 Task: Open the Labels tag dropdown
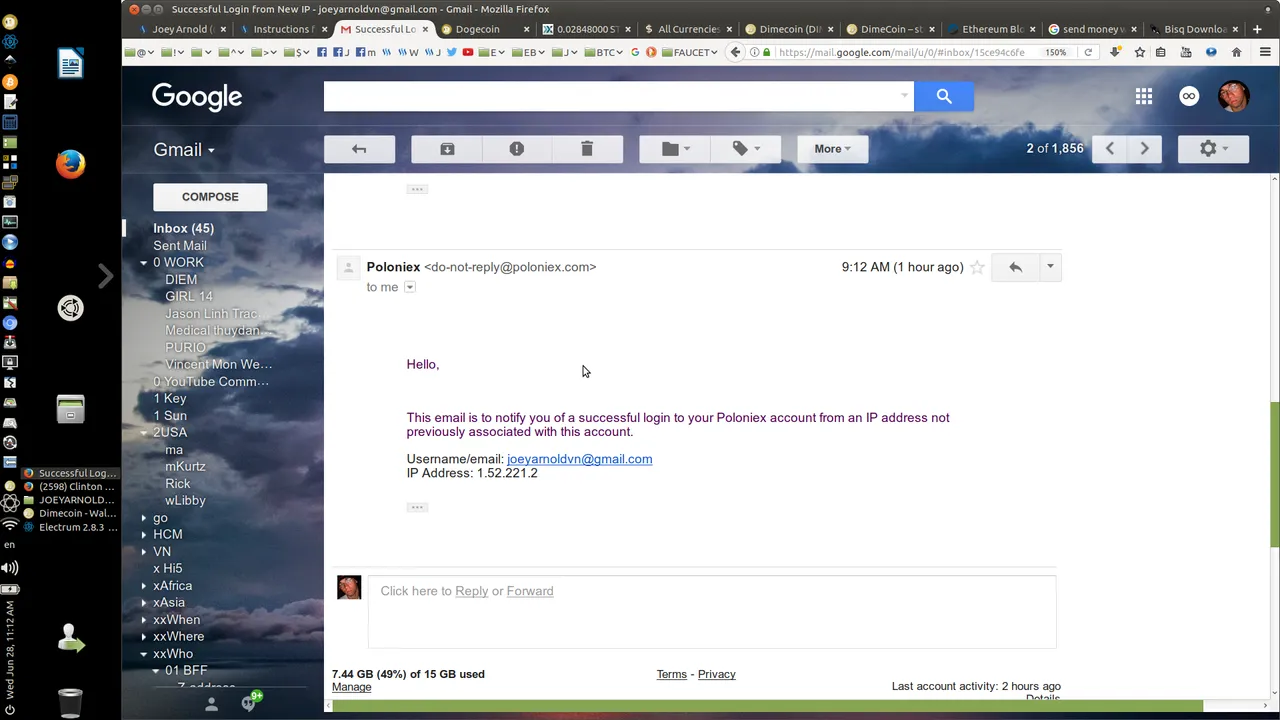pos(746,149)
